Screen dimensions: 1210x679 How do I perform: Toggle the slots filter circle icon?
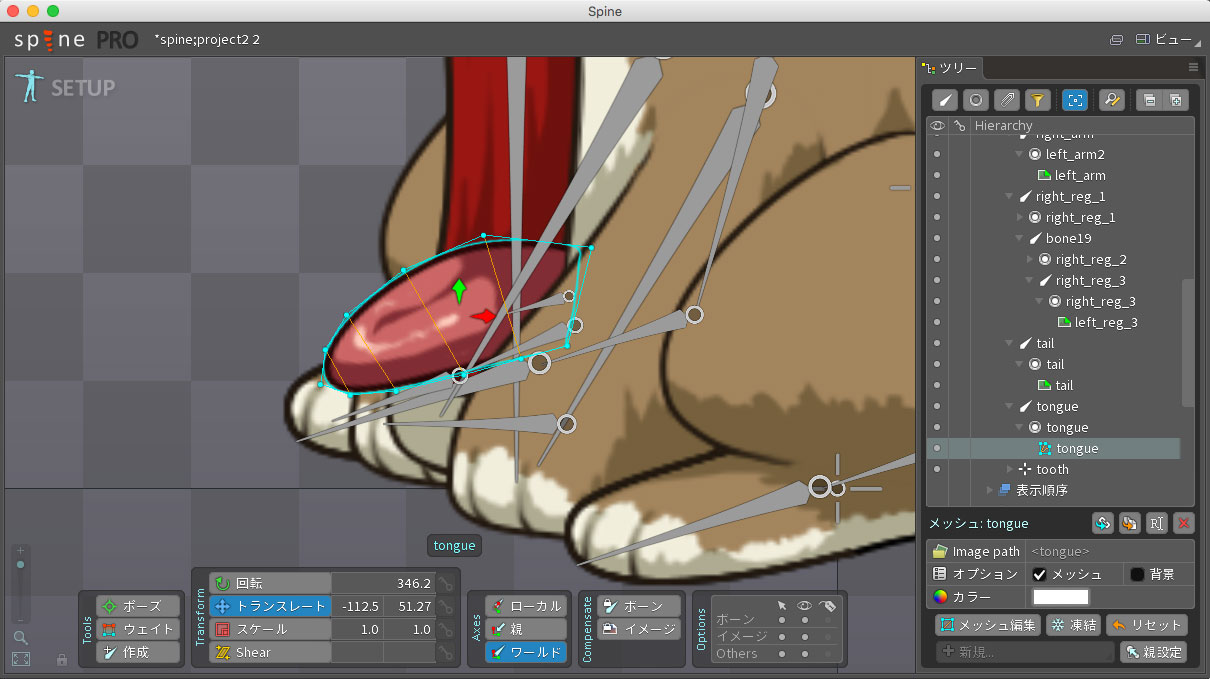(976, 100)
